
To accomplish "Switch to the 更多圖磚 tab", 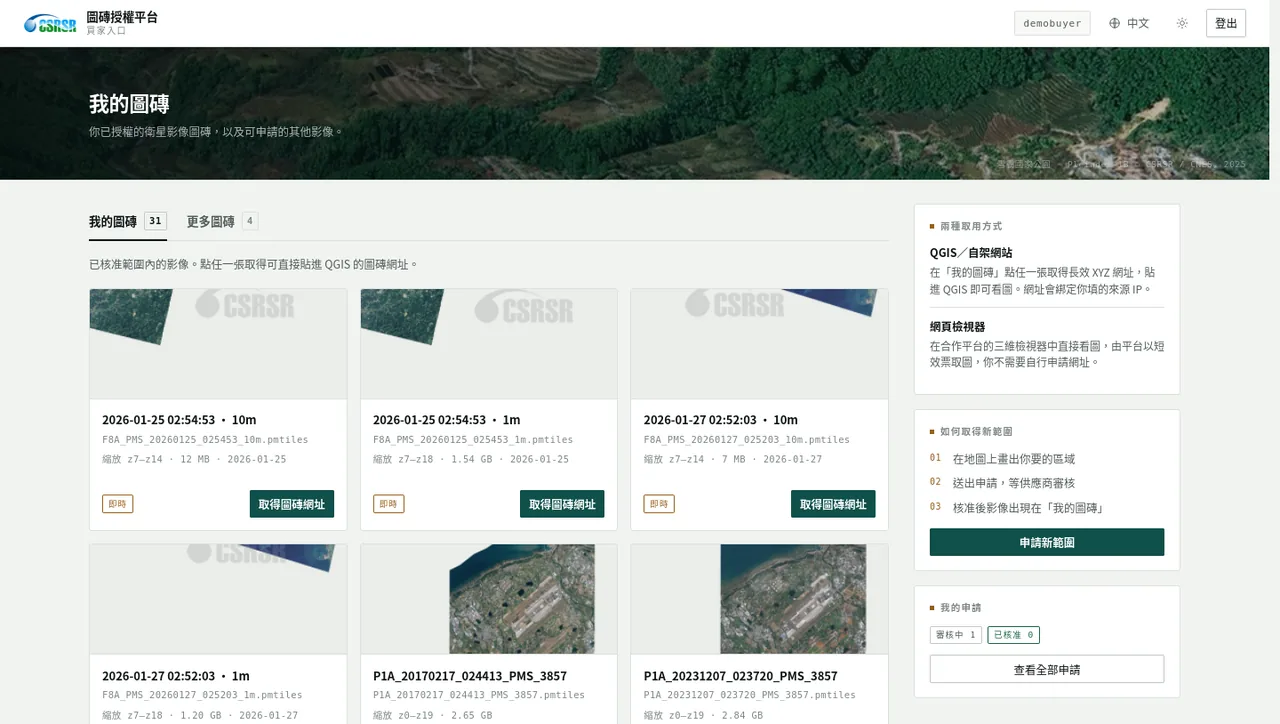I will (x=222, y=221).
